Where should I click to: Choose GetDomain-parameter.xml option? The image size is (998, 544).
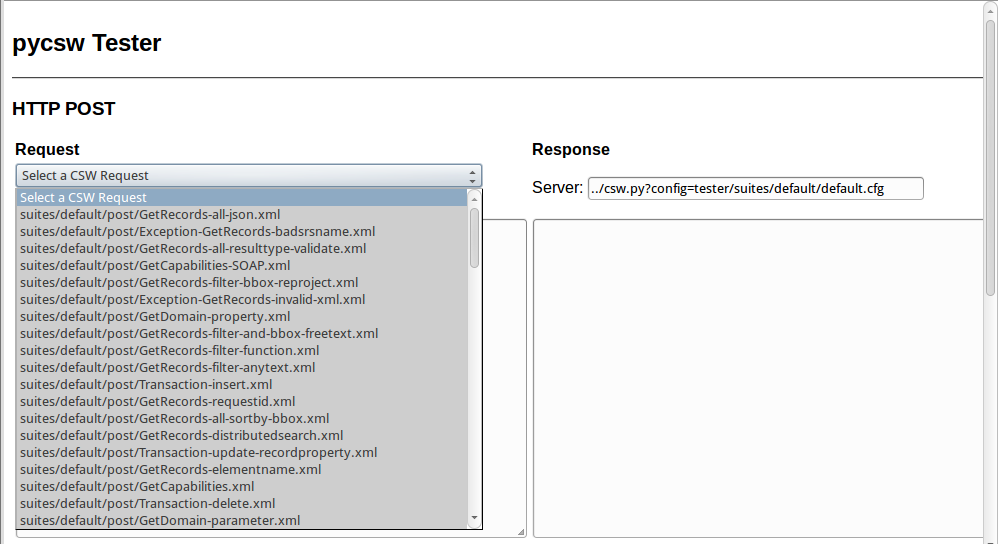click(x=242, y=520)
